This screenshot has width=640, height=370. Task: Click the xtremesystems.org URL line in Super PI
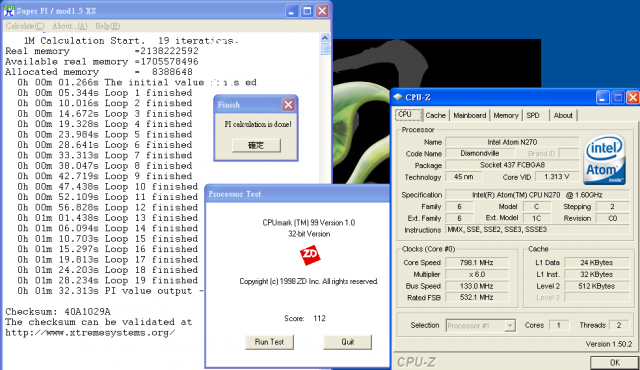[90, 333]
